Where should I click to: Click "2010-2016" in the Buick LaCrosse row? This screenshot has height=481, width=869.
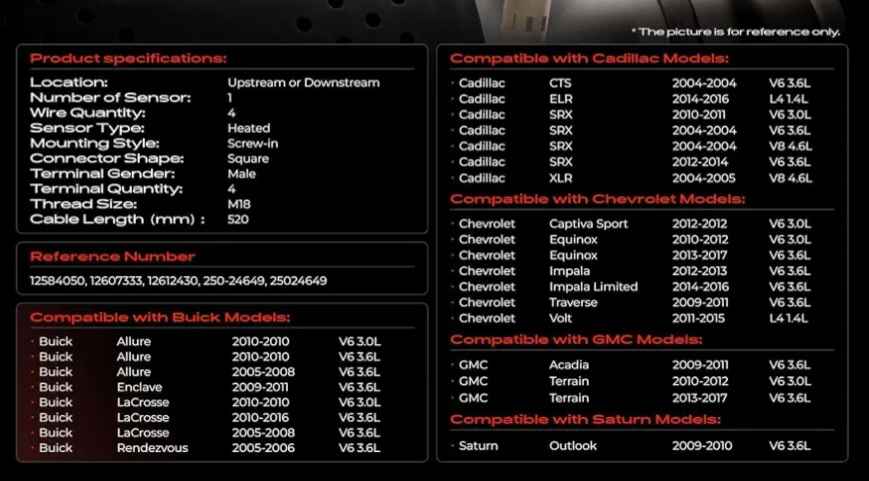260,417
